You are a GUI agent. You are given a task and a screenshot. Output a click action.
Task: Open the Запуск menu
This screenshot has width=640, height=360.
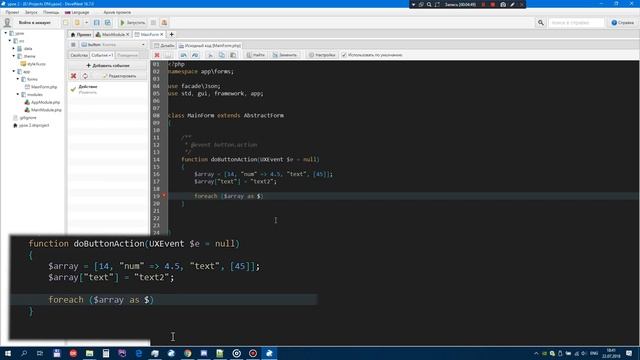(x=31, y=12)
